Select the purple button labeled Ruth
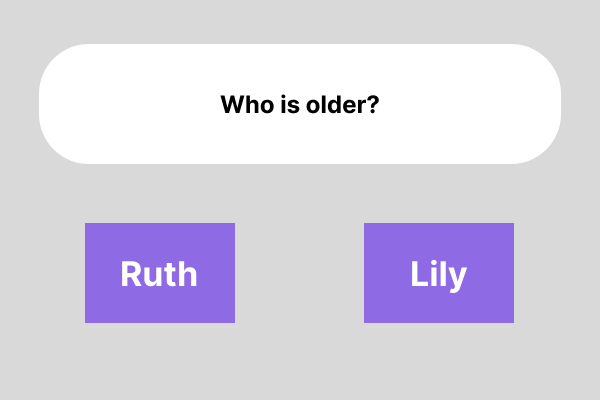The width and height of the screenshot is (600, 400). click(160, 273)
